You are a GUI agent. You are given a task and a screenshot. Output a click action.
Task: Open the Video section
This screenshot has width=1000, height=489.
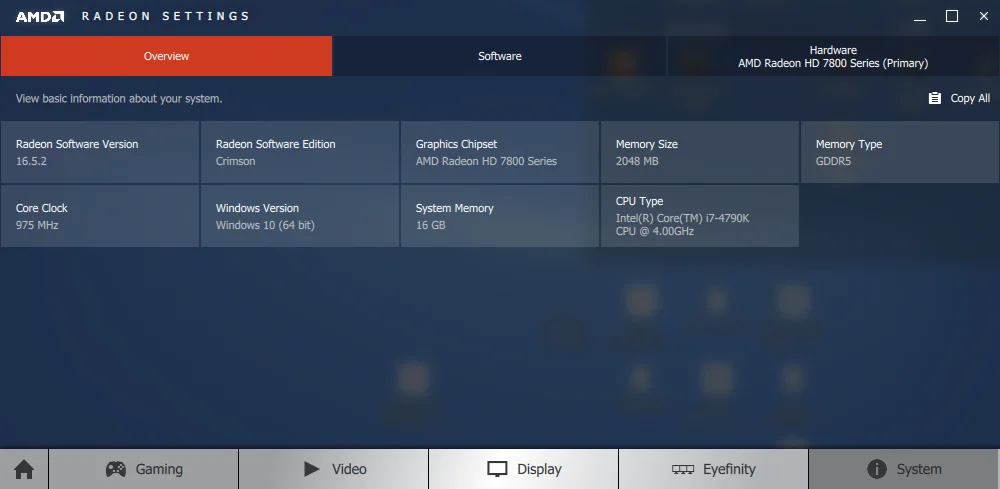coord(334,469)
